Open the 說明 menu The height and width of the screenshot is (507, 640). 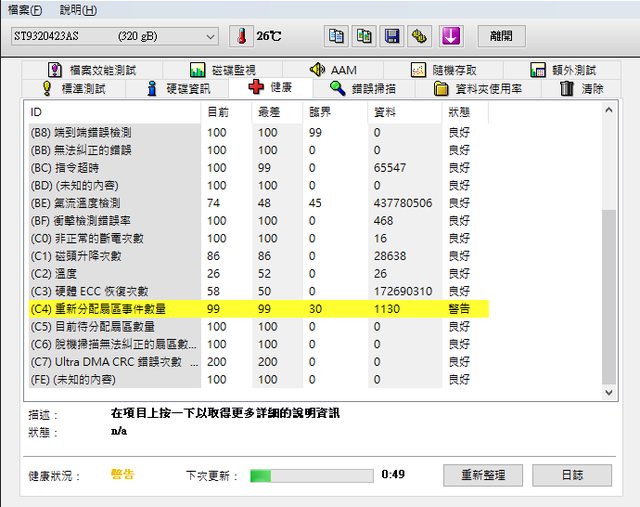click(x=78, y=10)
